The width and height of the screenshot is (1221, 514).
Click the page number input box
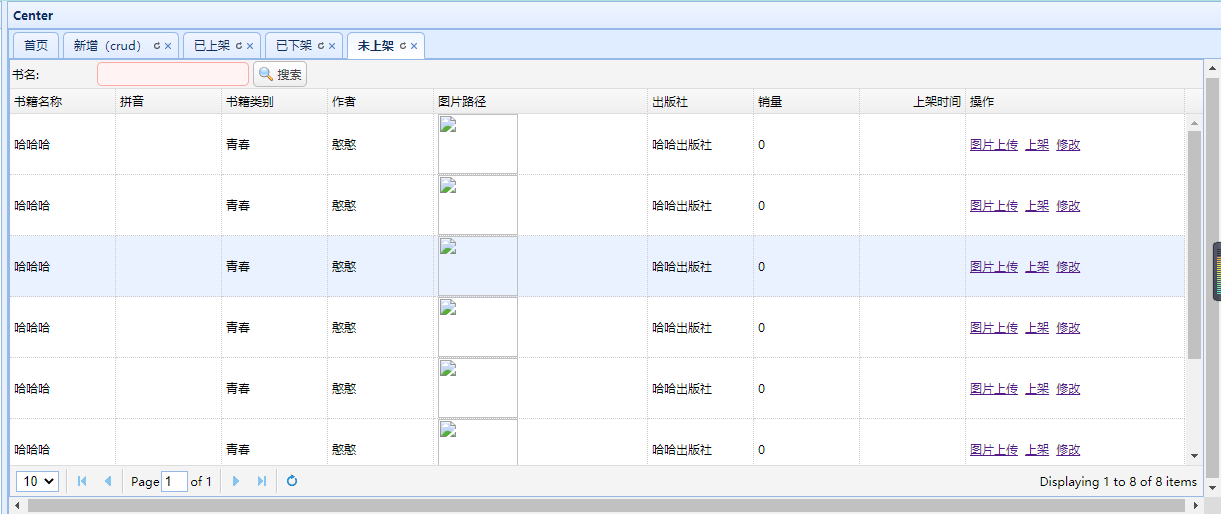point(175,481)
